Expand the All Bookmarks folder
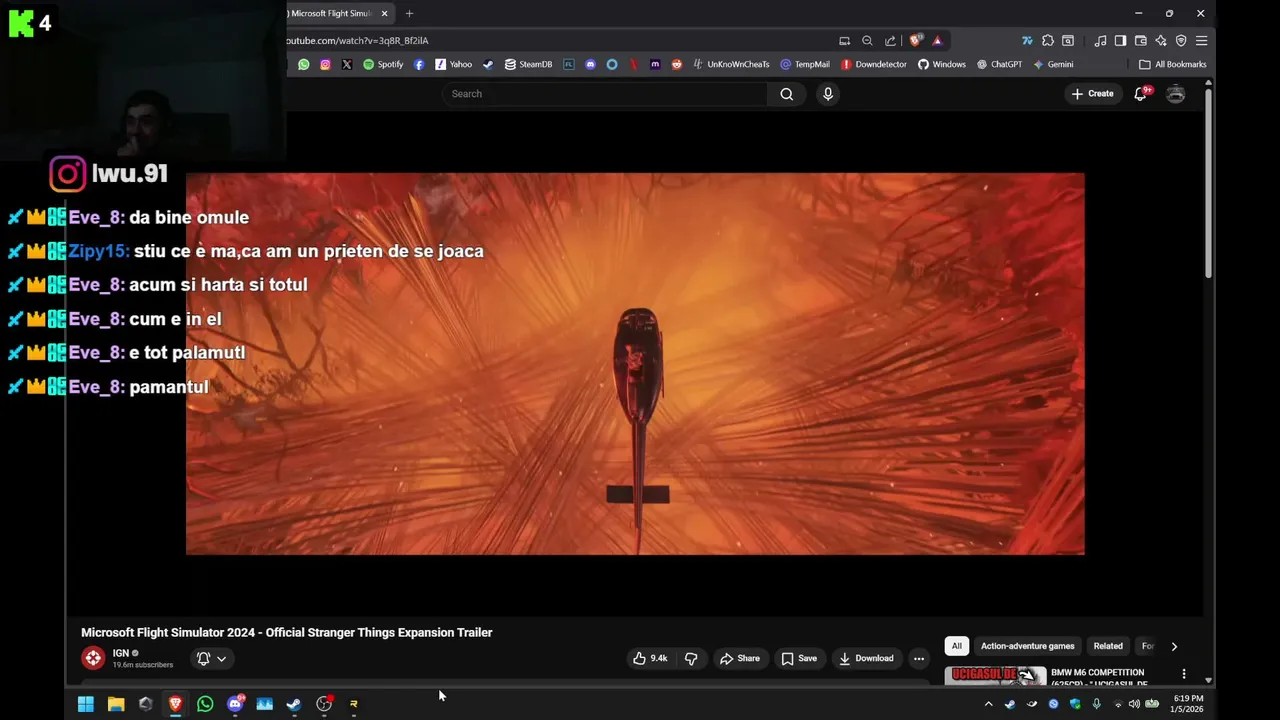 point(1172,64)
